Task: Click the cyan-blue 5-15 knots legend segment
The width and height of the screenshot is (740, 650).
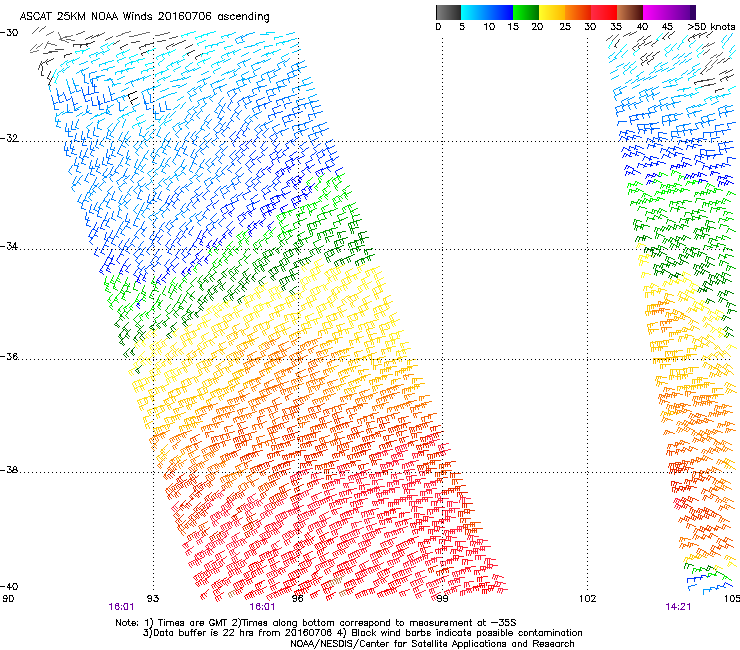Action: click(x=487, y=12)
